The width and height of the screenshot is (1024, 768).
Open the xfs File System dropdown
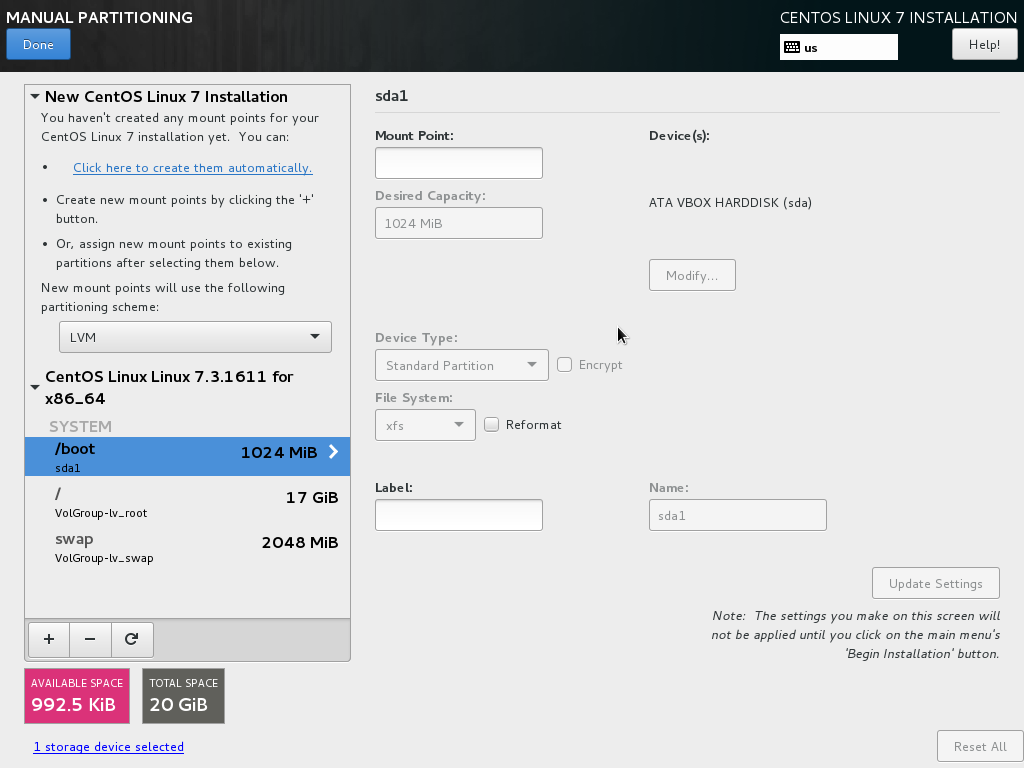(x=425, y=425)
